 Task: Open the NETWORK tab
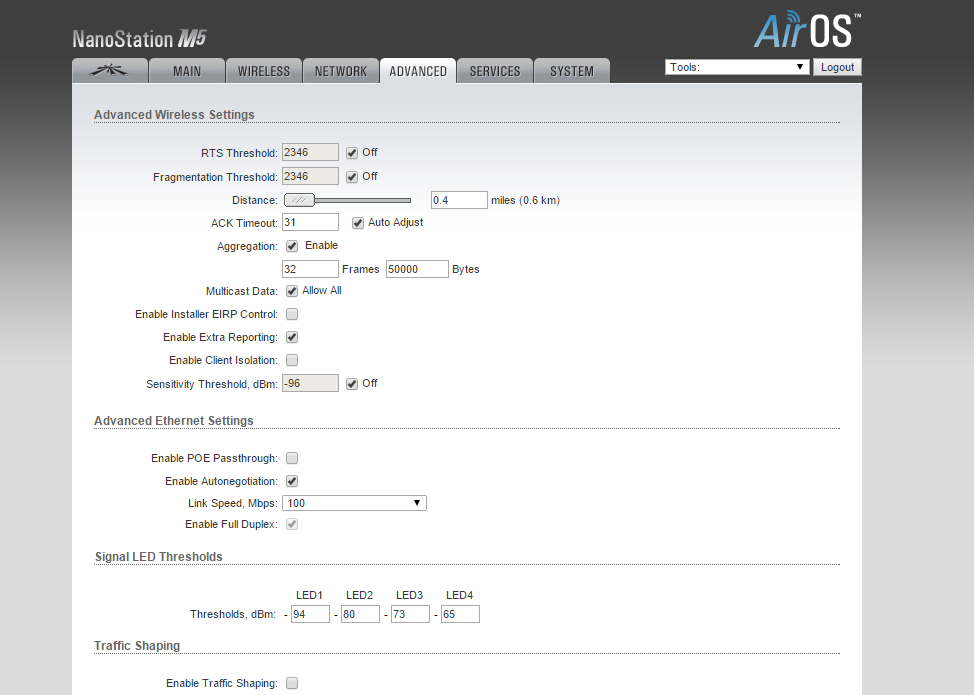(x=341, y=71)
